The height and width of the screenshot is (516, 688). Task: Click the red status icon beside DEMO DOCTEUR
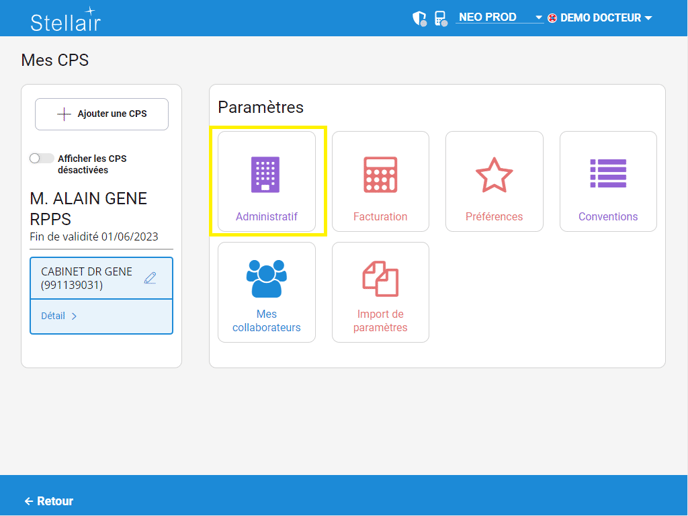(552, 18)
